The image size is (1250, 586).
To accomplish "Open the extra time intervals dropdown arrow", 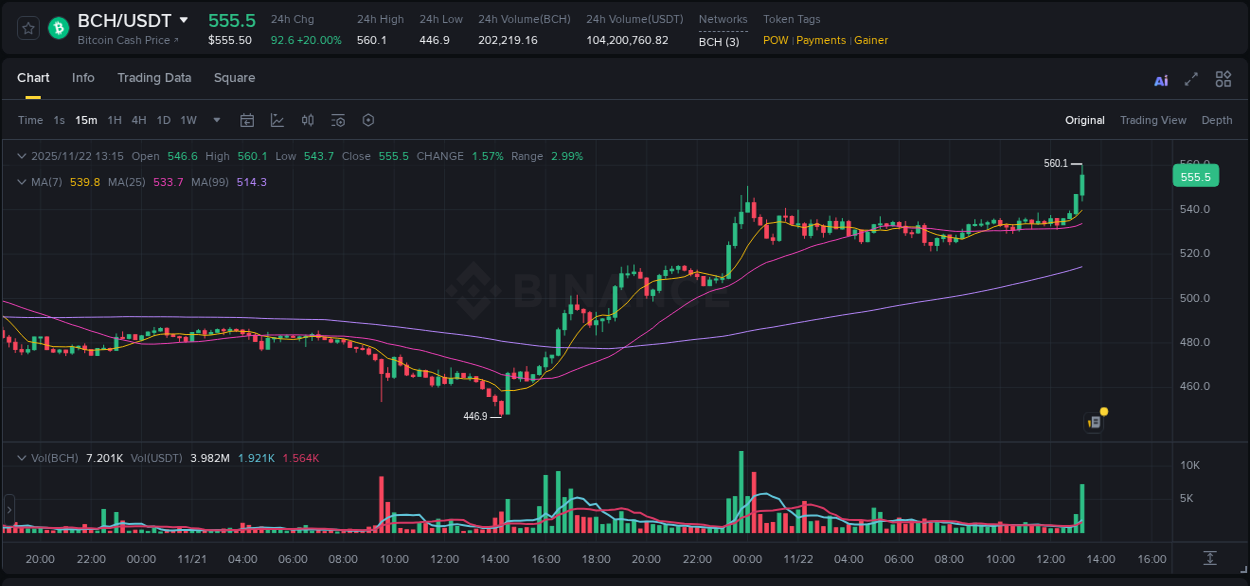I will point(215,120).
